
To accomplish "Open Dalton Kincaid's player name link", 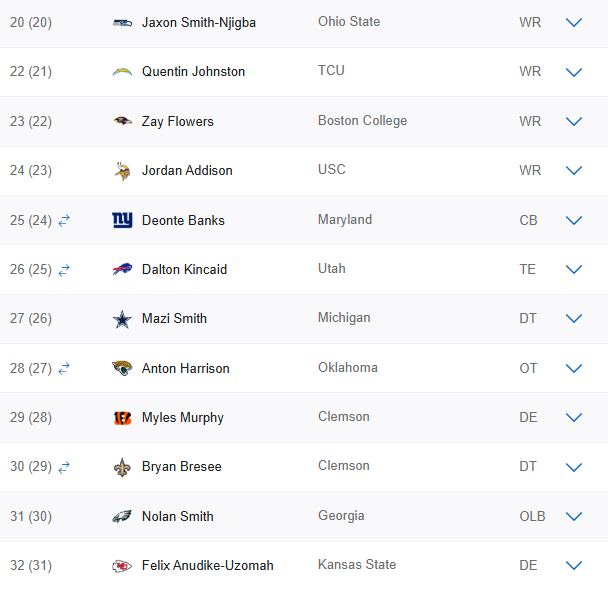I will tap(184, 269).
